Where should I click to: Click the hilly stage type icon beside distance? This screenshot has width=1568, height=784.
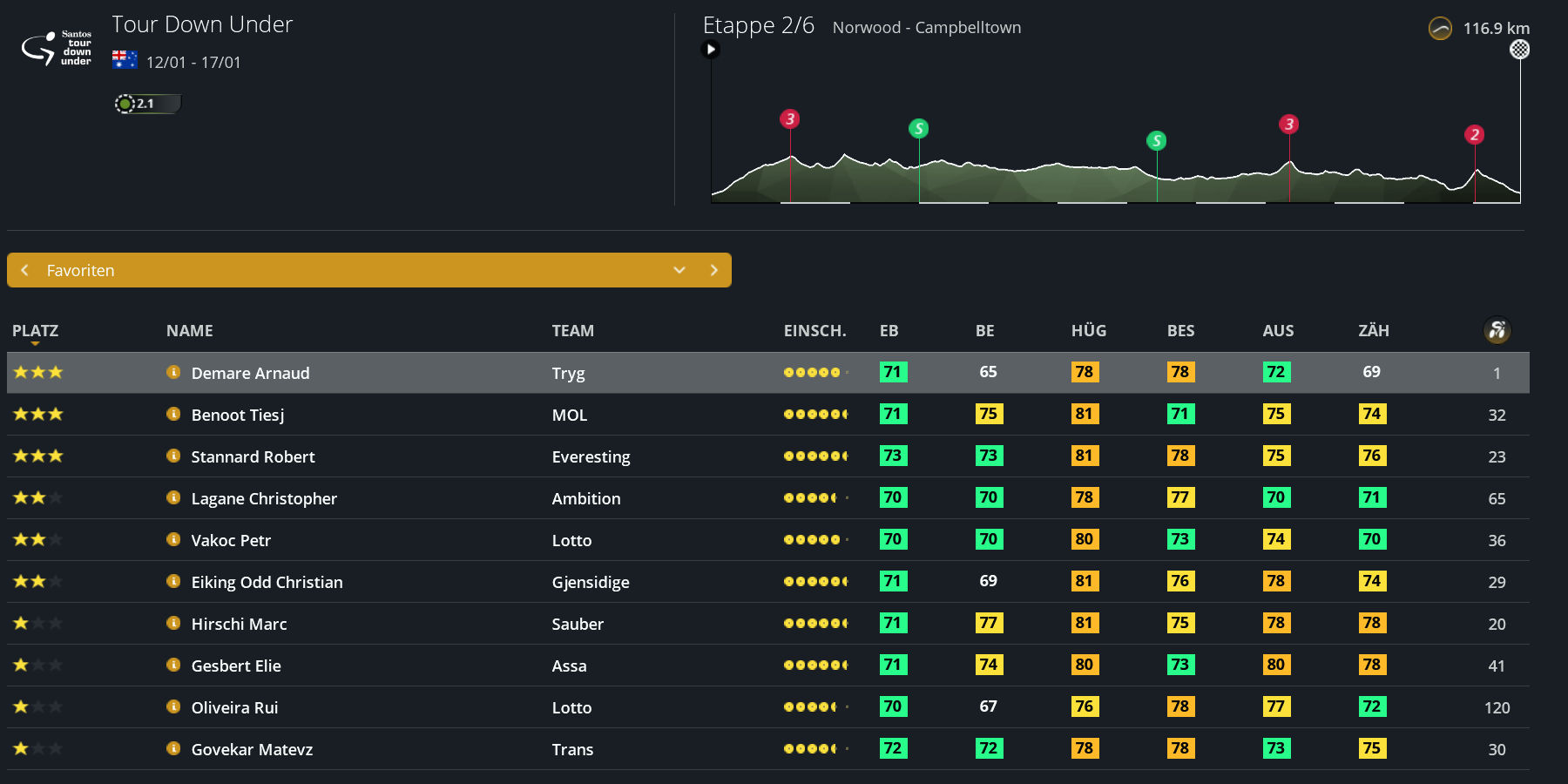pos(1440,29)
